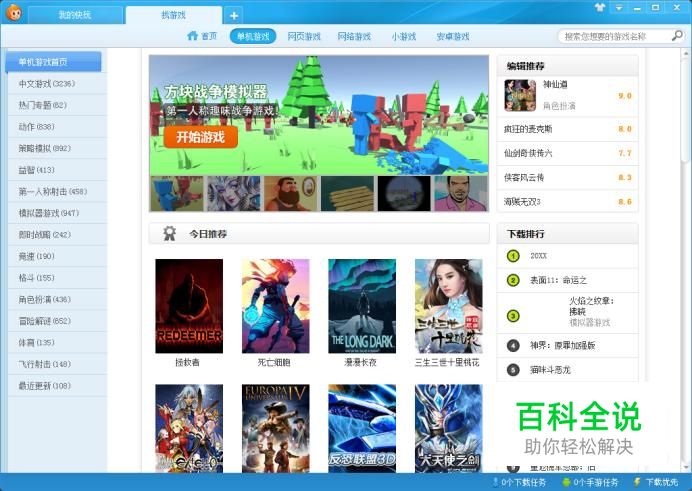The height and width of the screenshot is (491, 692).
Task: Select the blocky soldiers banner thumbnail
Action: click(x=177, y=194)
